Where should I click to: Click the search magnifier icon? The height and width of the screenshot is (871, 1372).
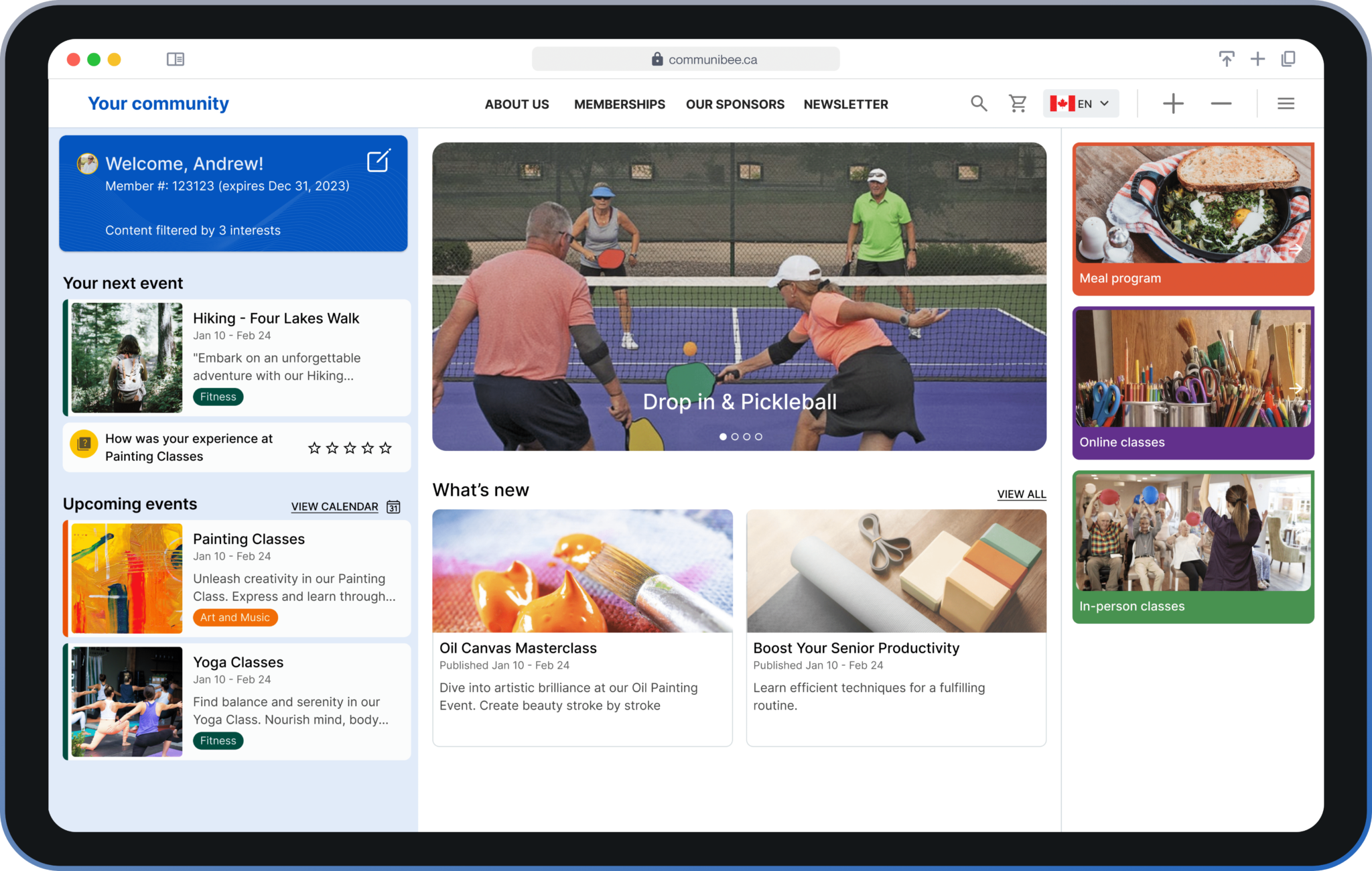pos(979,103)
